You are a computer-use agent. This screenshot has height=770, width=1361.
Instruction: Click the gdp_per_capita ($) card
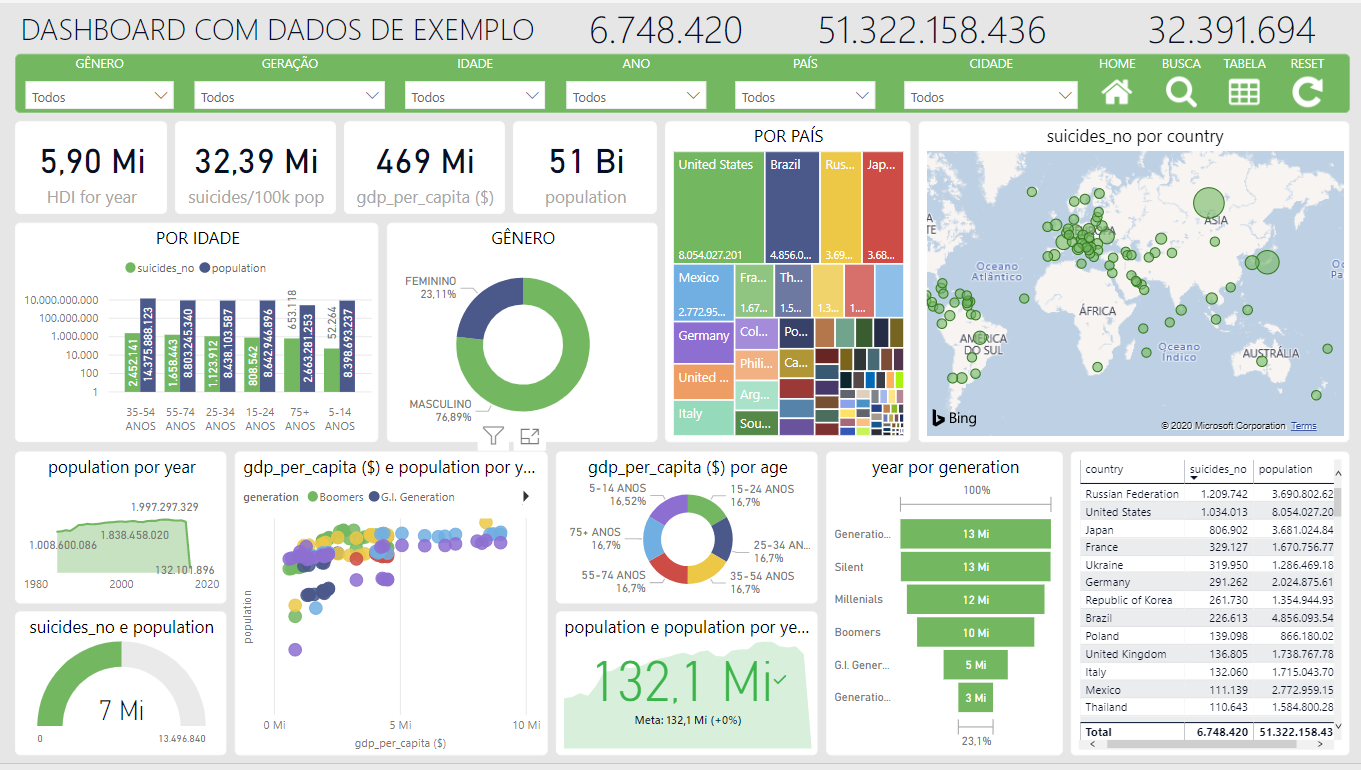pos(425,168)
